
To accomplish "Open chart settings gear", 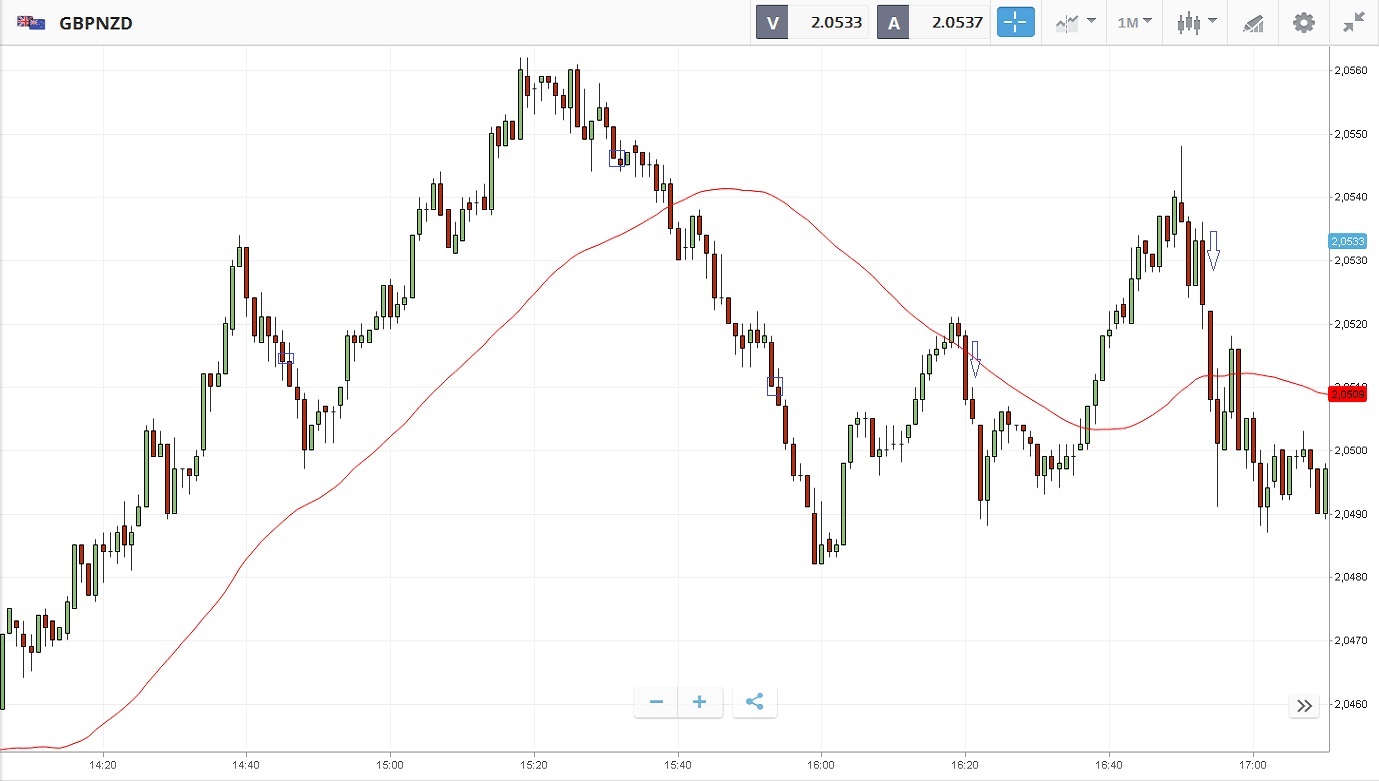I will 1304,22.
